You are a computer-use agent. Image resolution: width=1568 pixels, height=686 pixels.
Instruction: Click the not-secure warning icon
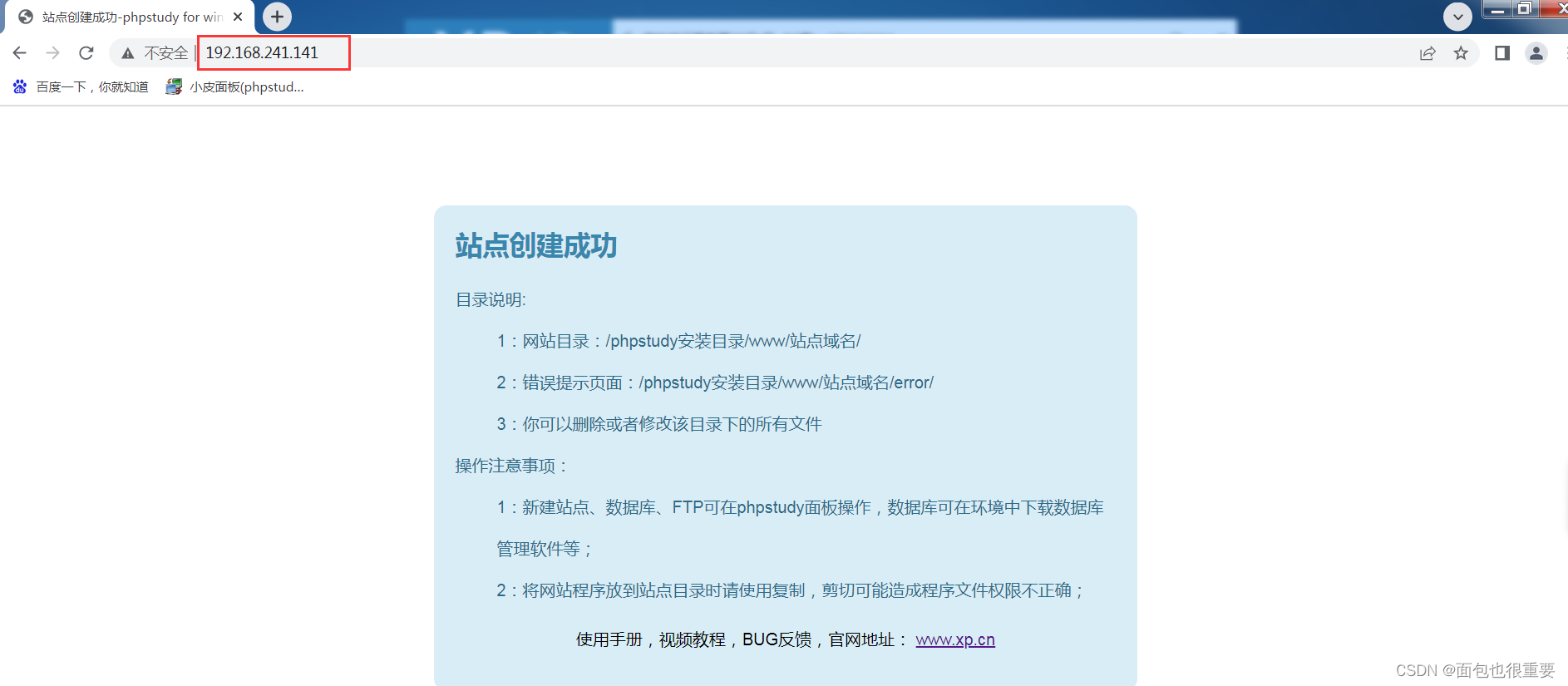pyautogui.click(x=128, y=53)
